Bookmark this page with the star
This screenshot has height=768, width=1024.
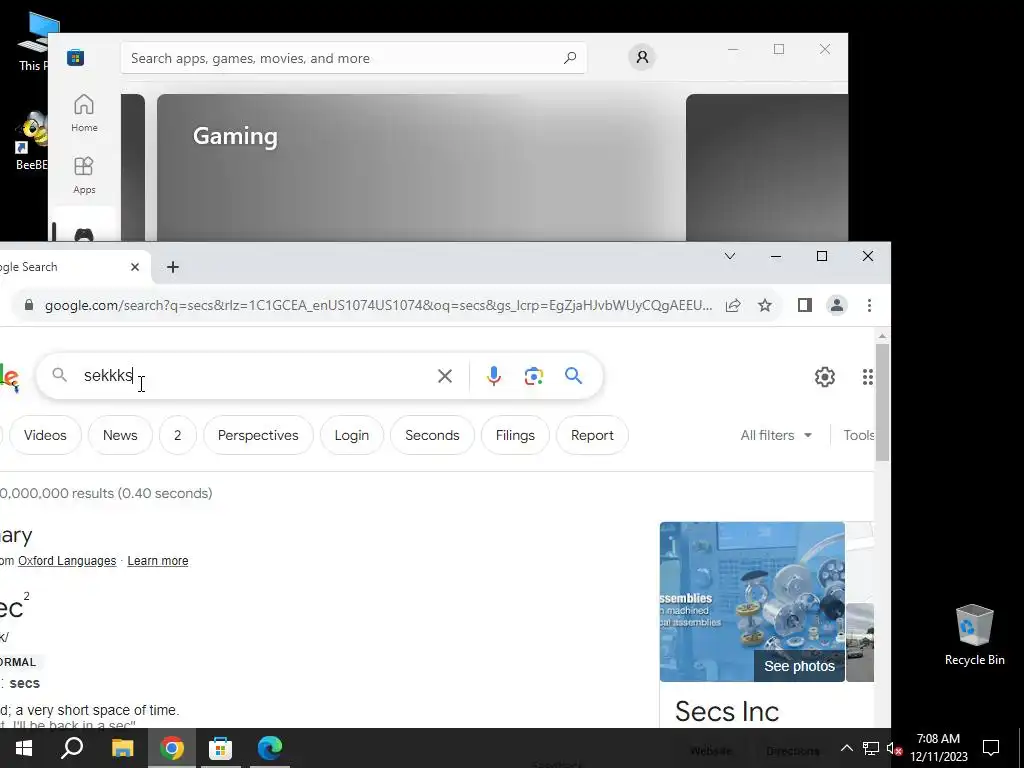click(x=765, y=305)
